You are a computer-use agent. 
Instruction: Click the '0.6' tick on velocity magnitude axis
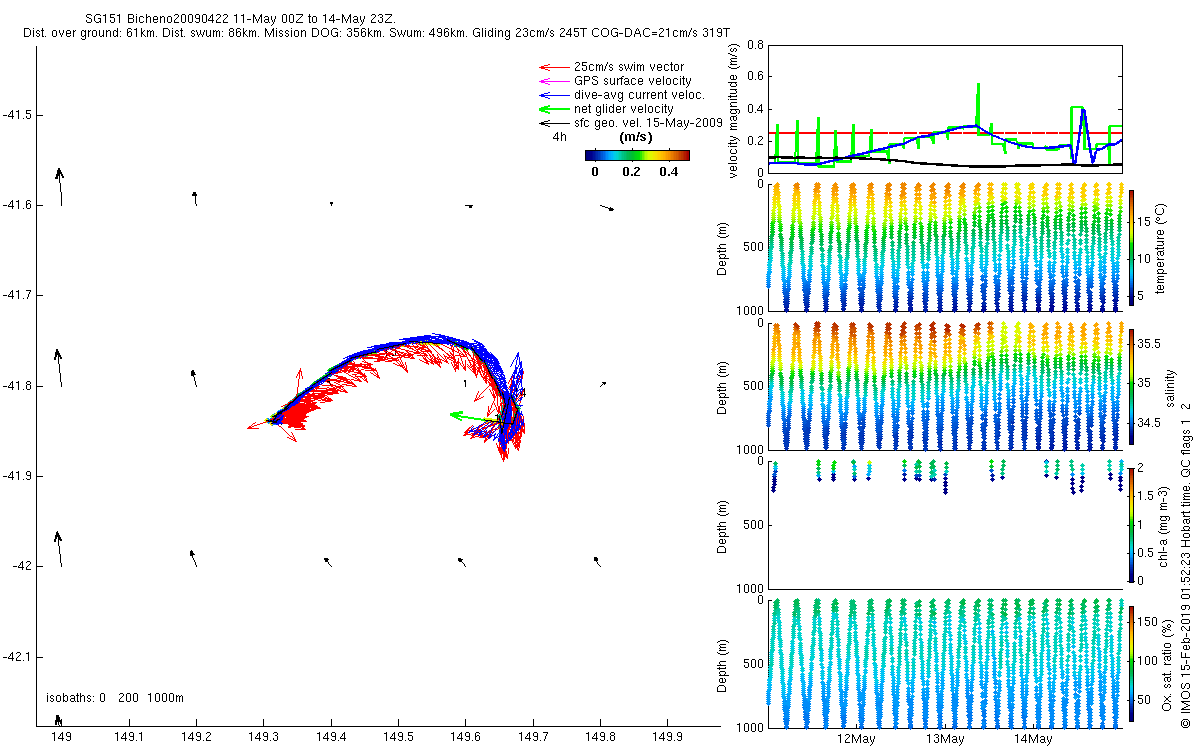[756, 76]
